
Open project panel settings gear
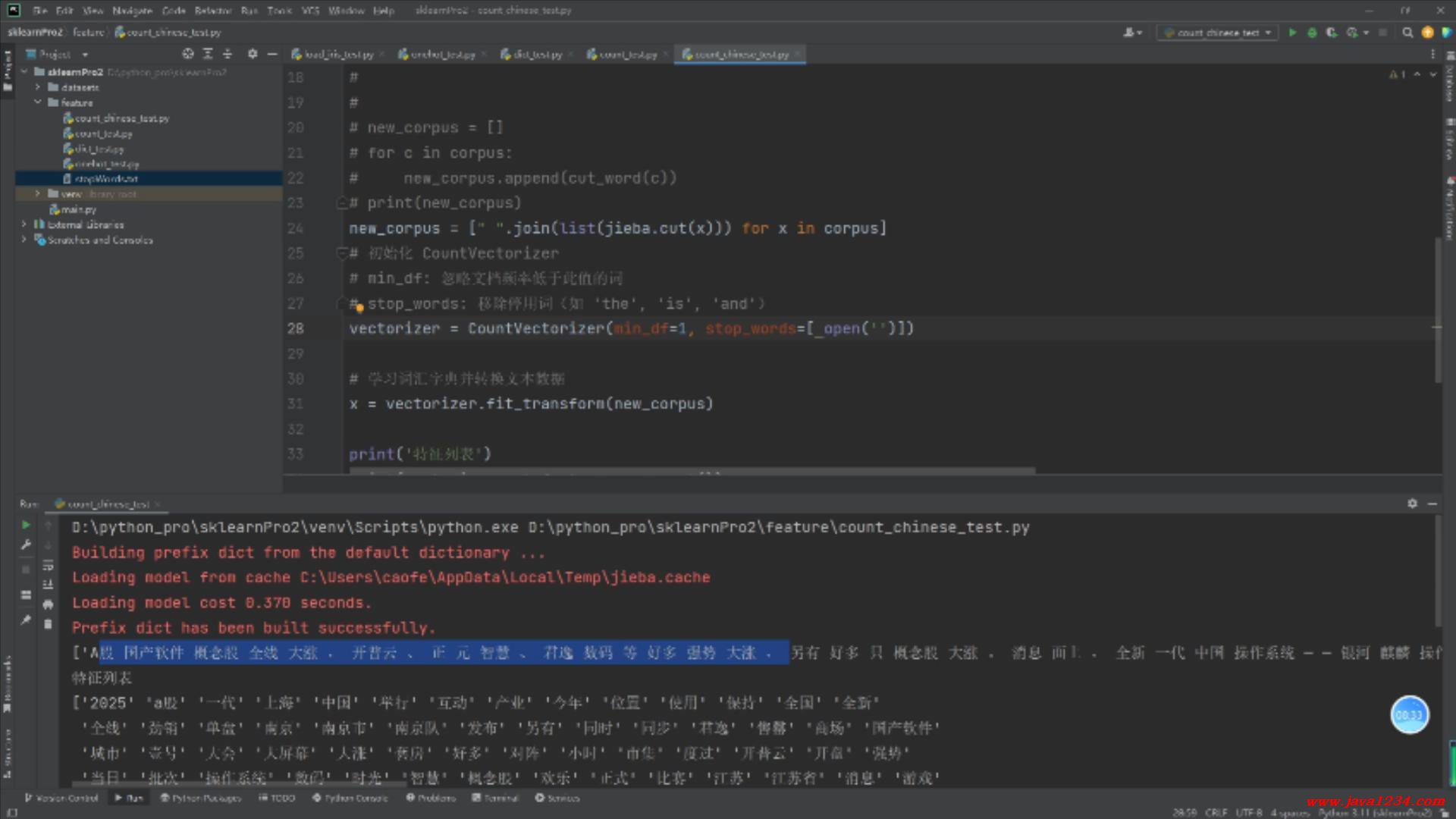253,54
